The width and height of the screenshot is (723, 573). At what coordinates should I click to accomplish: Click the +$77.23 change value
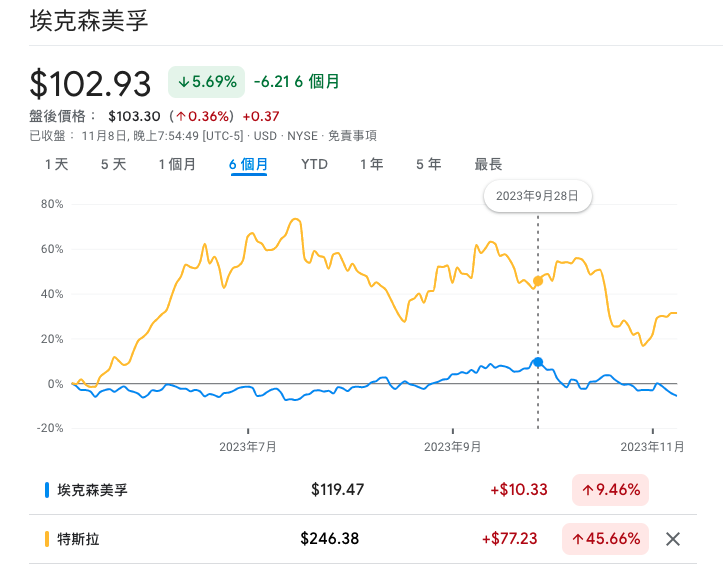pos(510,538)
